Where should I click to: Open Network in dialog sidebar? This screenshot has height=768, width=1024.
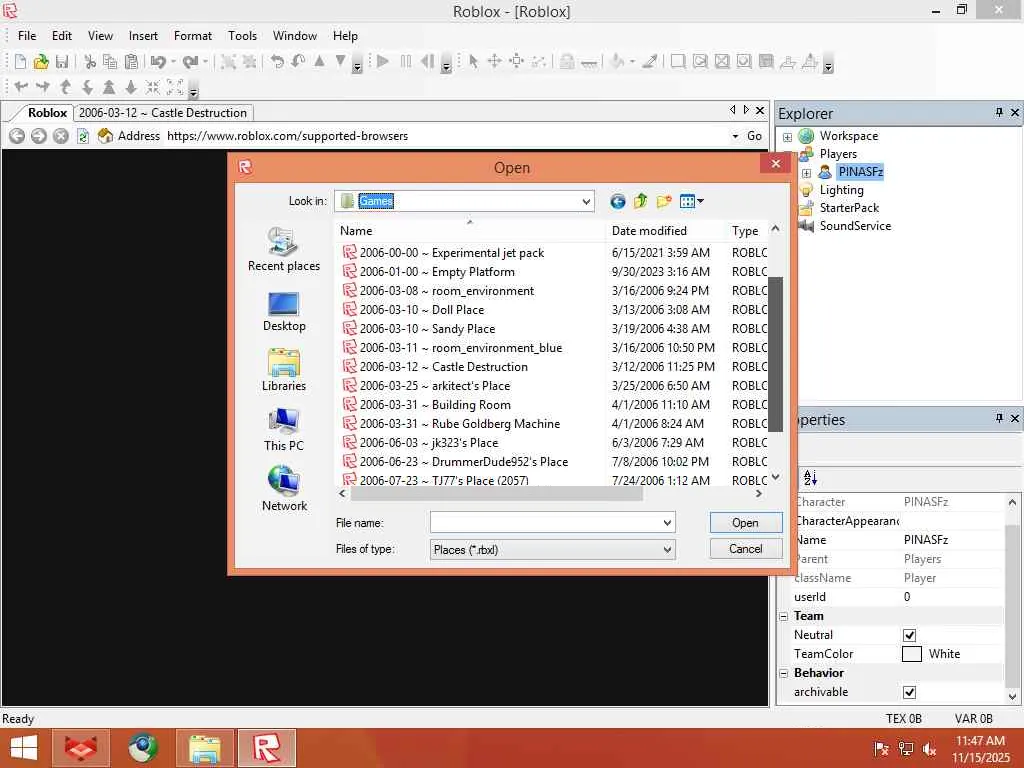coord(284,488)
